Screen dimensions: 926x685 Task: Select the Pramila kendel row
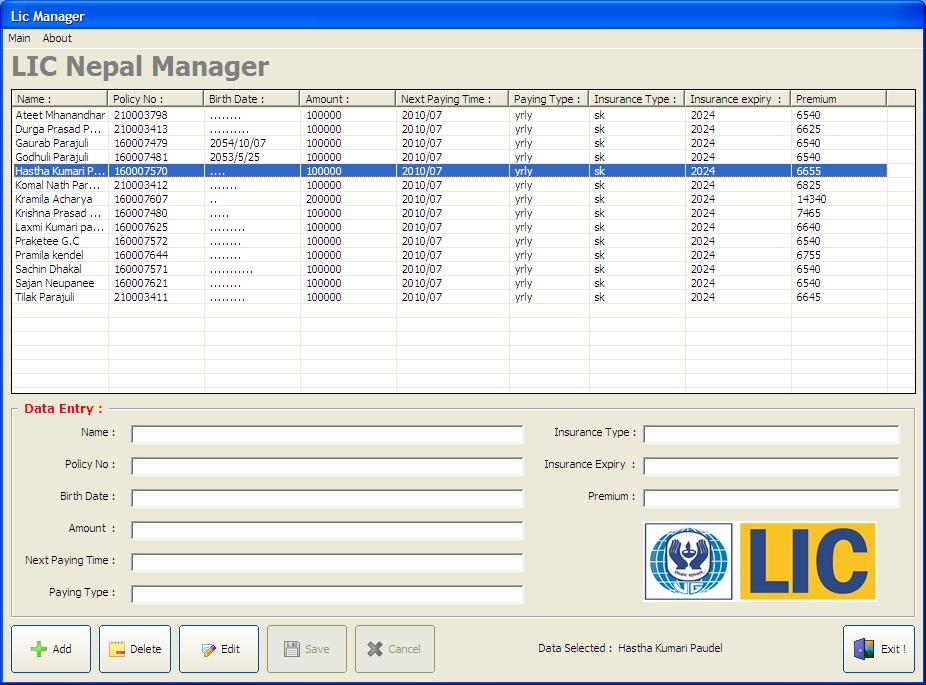click(450, 255)
